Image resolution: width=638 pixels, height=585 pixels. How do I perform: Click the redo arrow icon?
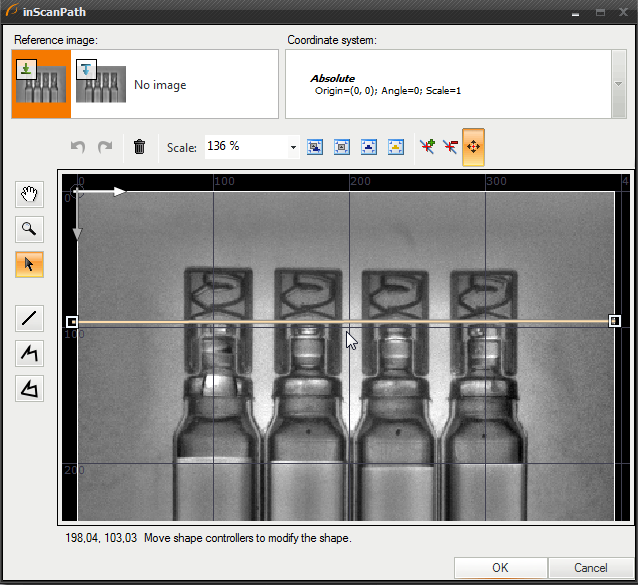coord(104,147)
